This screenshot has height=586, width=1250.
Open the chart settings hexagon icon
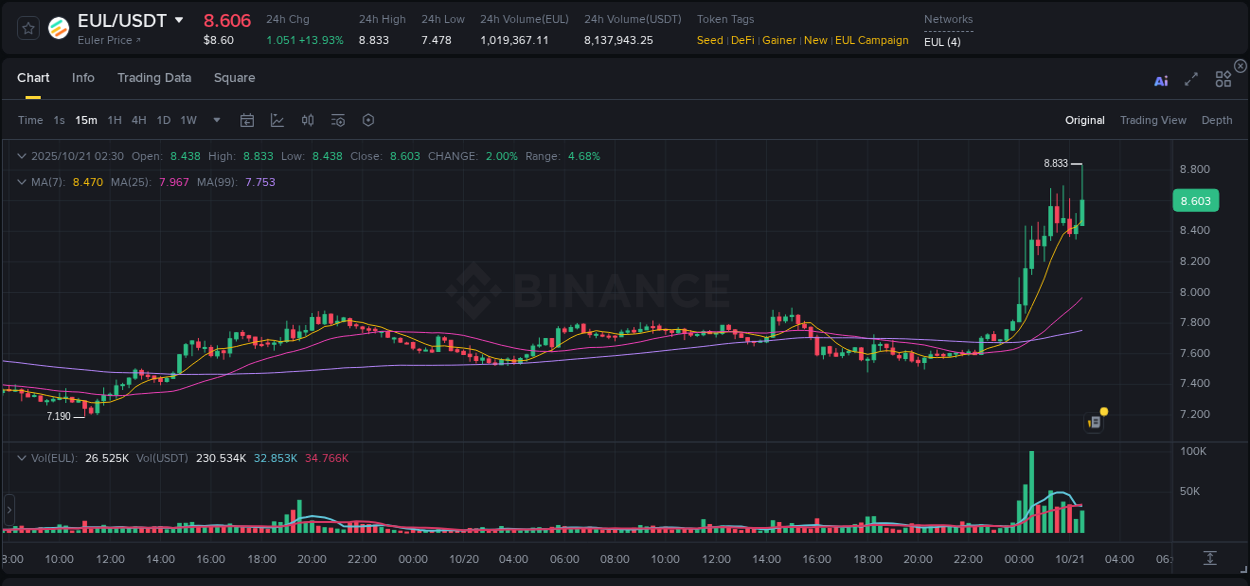(x=368, y=120)
